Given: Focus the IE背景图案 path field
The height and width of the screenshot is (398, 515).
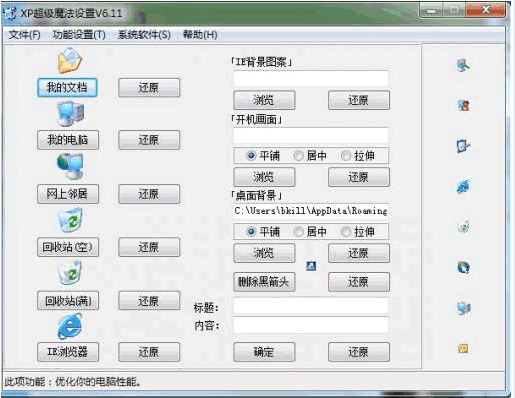Looking at the screenshot, I should [x=311, y=78].
